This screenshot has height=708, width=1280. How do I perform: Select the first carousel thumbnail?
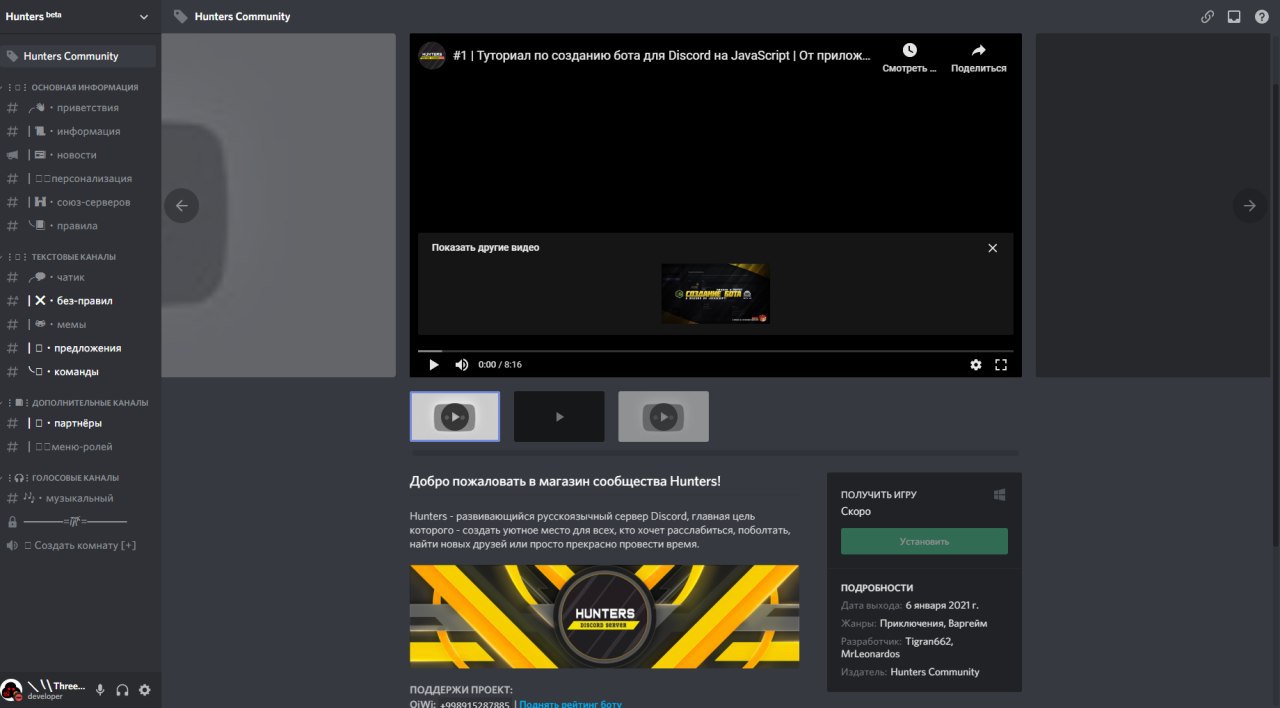[455, 416]
